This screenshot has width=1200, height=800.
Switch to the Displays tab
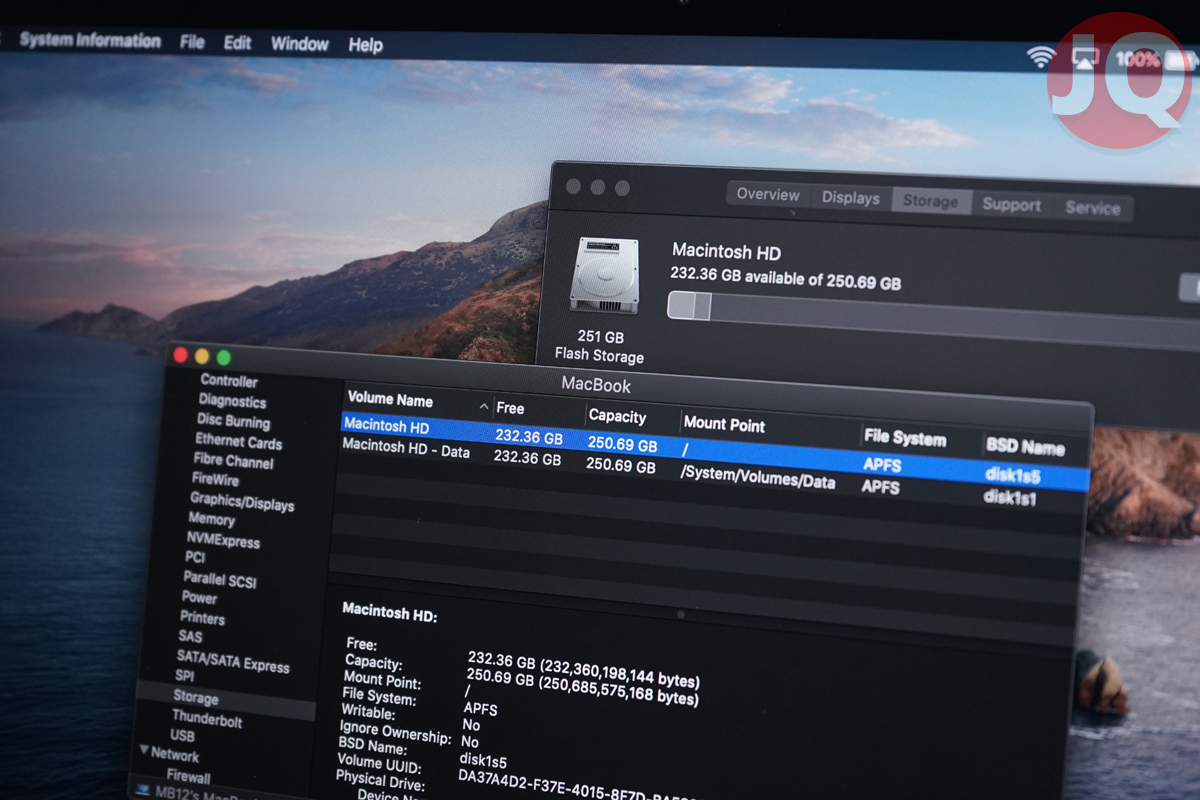click(x=850, y=198)
